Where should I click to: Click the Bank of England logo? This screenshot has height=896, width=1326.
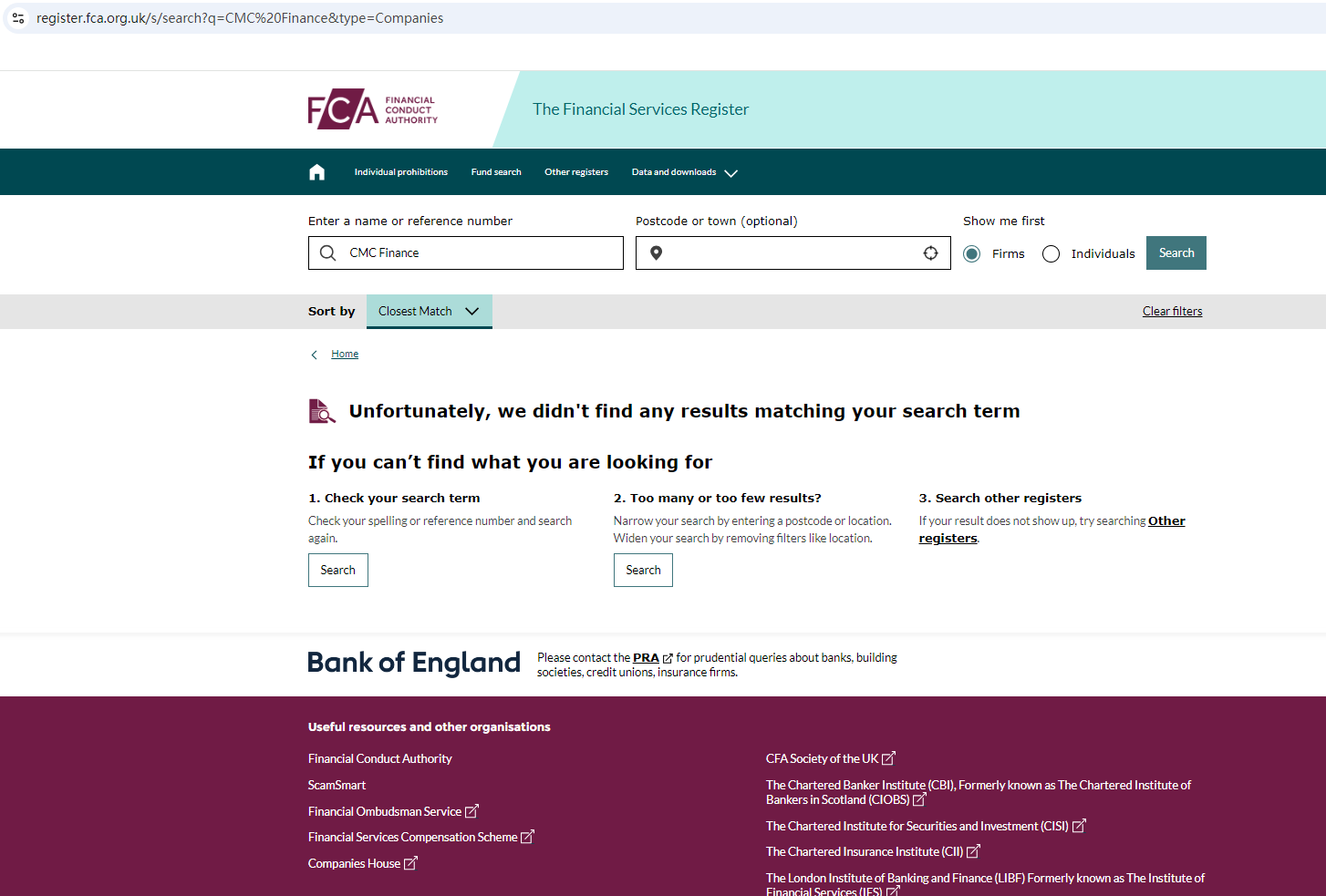coord(414,663)
